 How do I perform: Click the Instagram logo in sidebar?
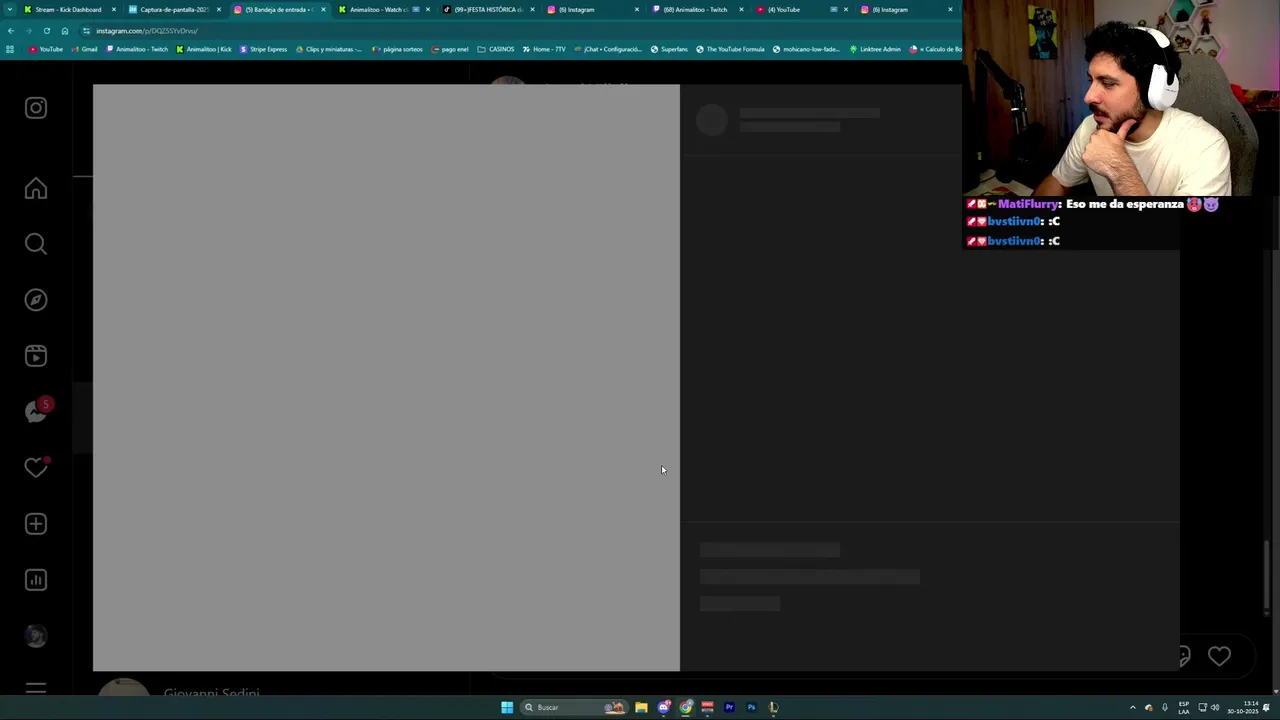pyautogui.click(x=36, y=108)
